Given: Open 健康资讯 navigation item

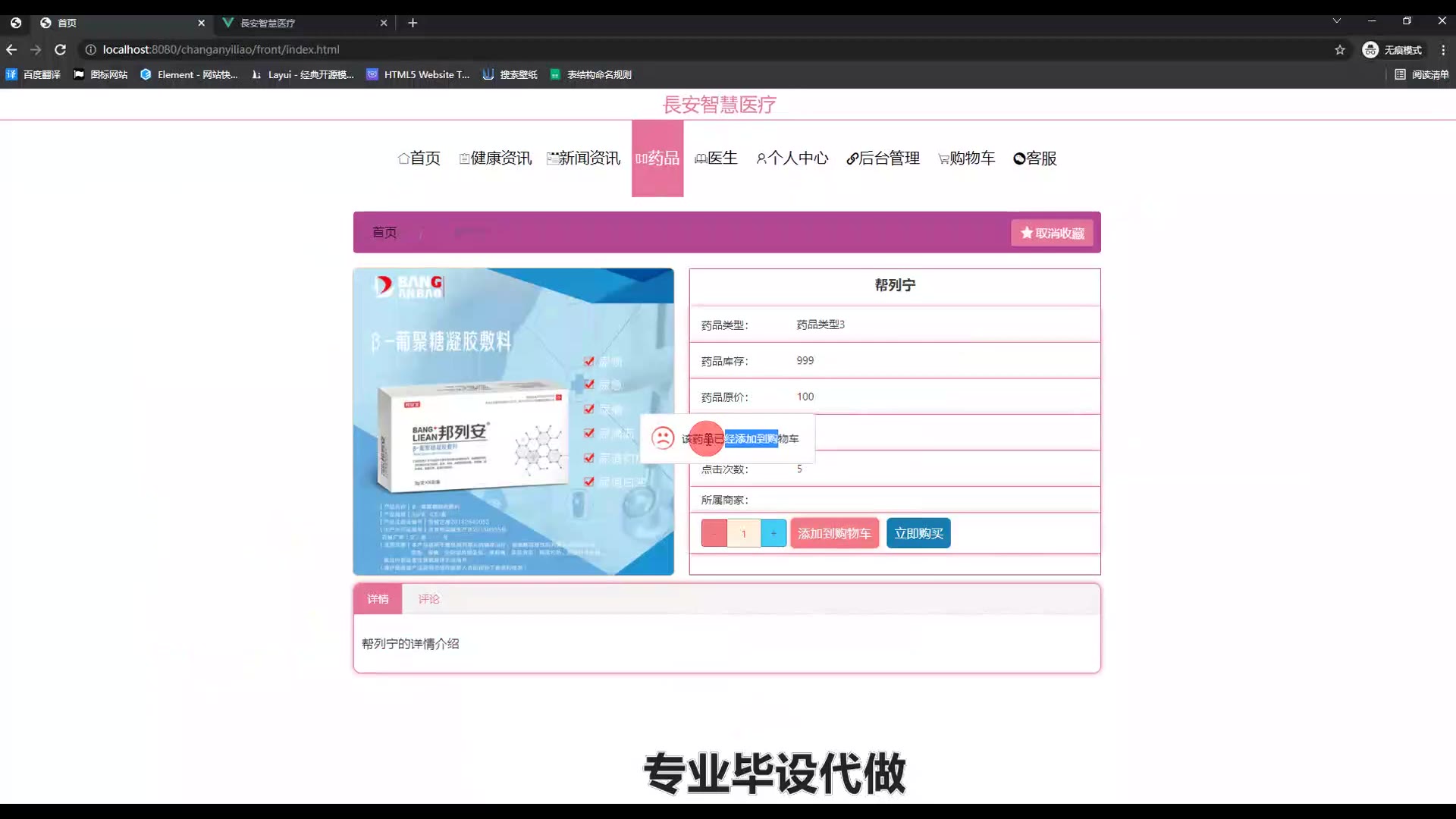Looking at the screenshot, I should point(495,158).
